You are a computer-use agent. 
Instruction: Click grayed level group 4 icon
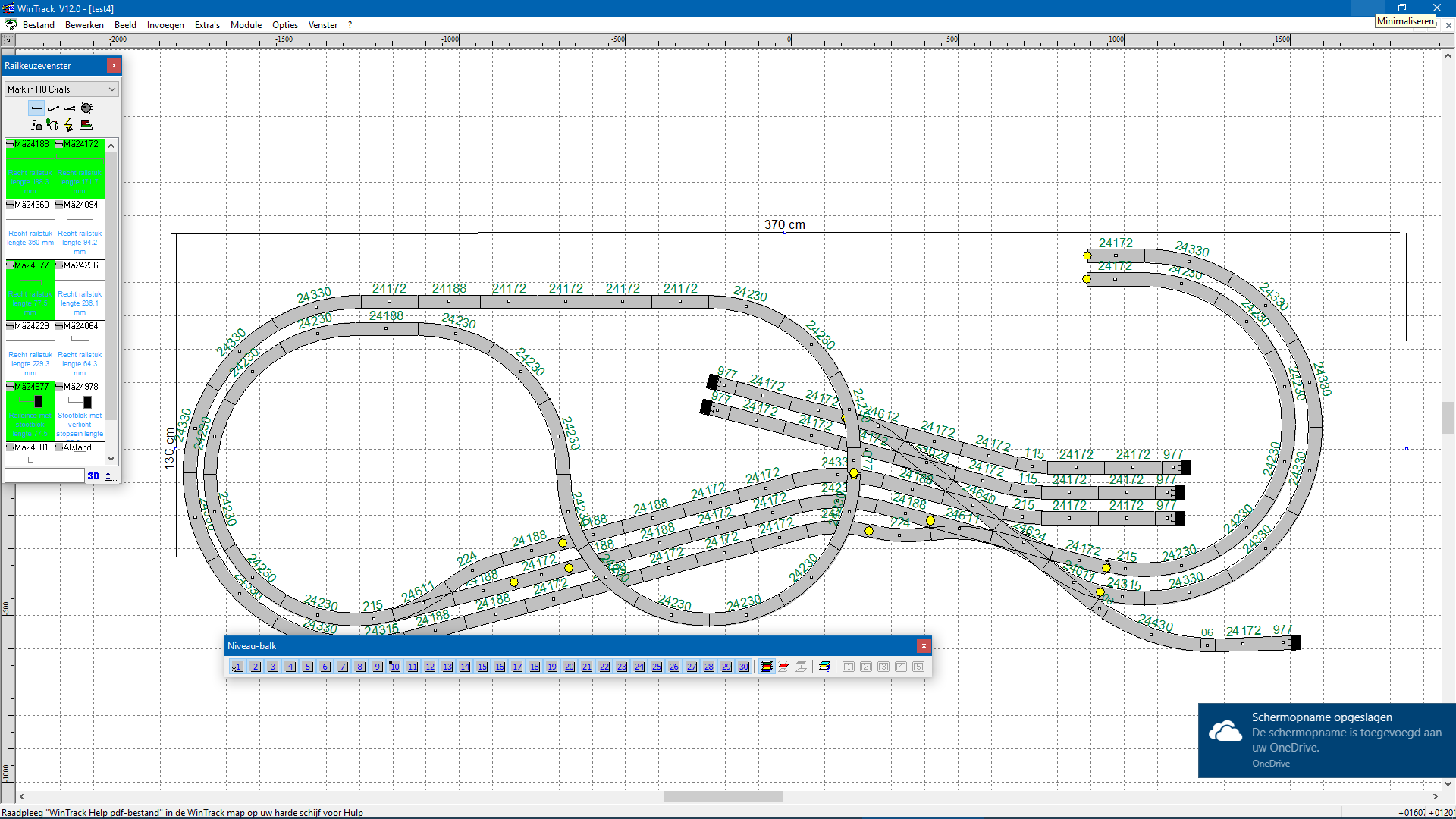pyautogui.click(x=901, y=667)
